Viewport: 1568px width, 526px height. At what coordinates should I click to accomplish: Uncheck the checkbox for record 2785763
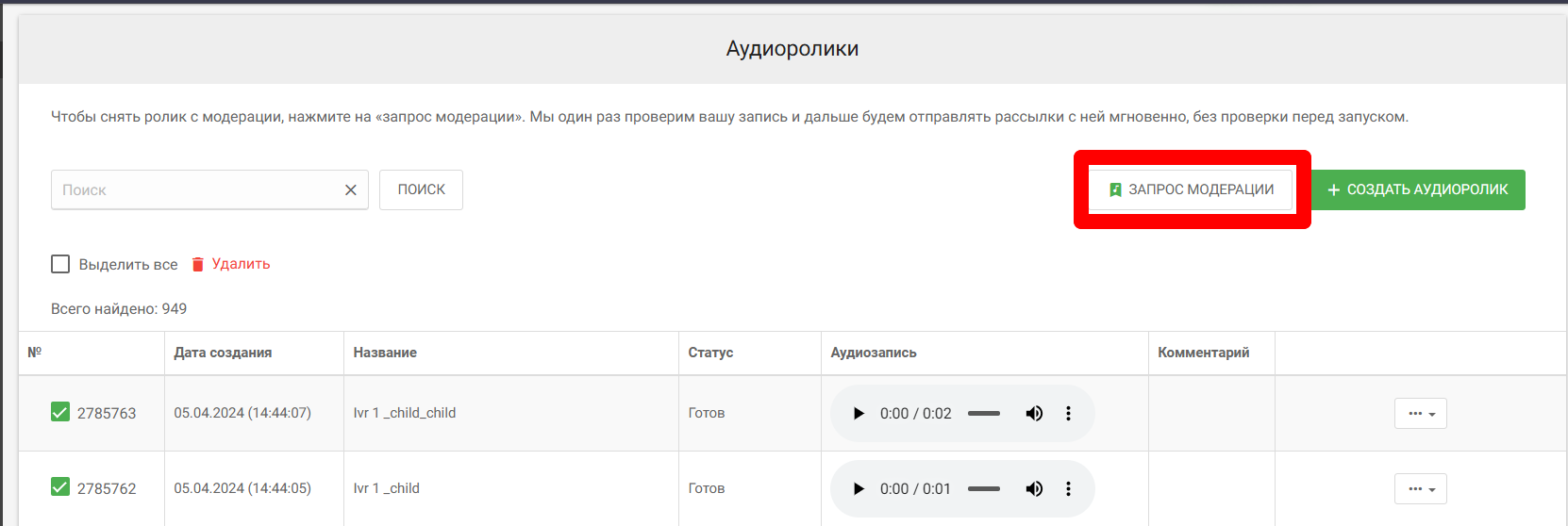click(60, 413)
